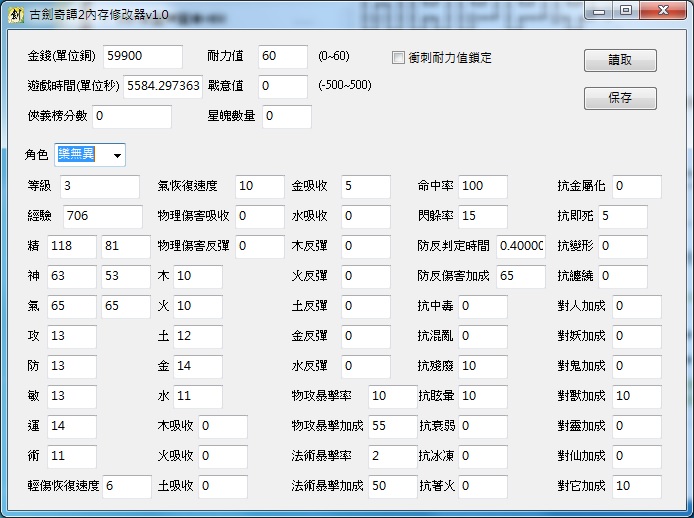This screenshot has width=694, height=518.
Task: Select the 星魄數量 input field
Action: point(288,117)
